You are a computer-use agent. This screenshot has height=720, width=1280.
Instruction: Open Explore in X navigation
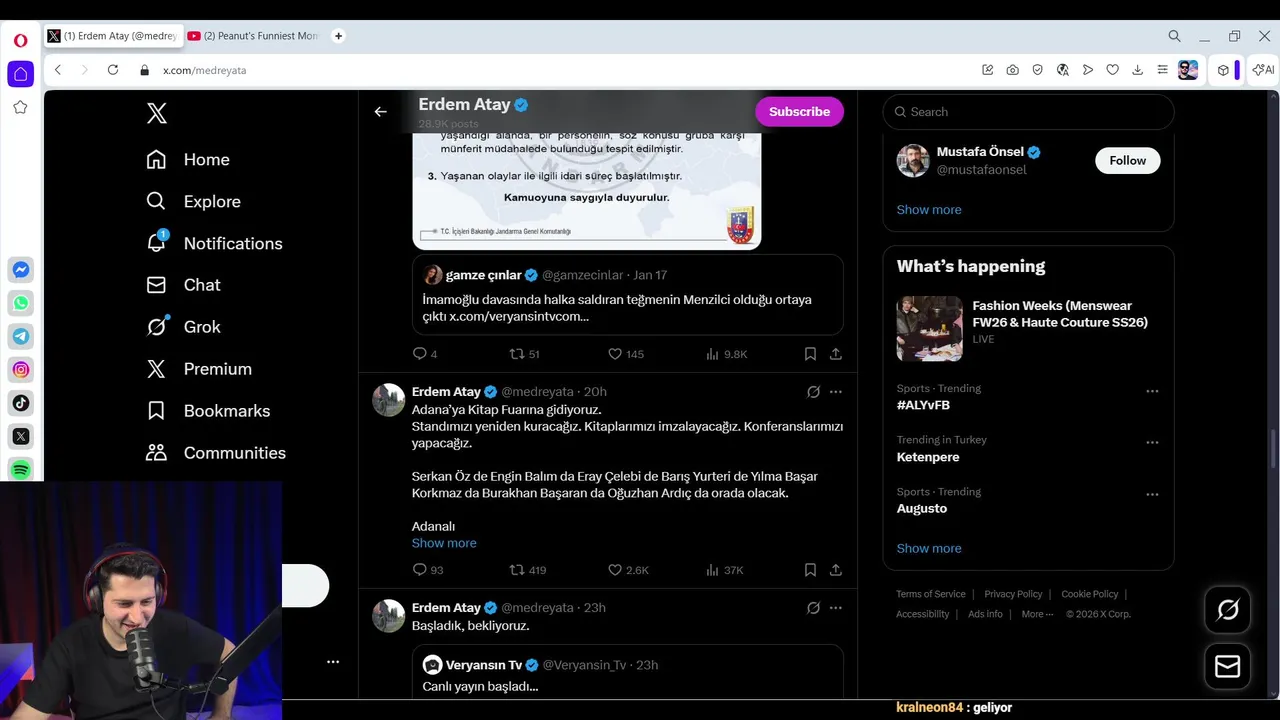click(x=193, y=201)
